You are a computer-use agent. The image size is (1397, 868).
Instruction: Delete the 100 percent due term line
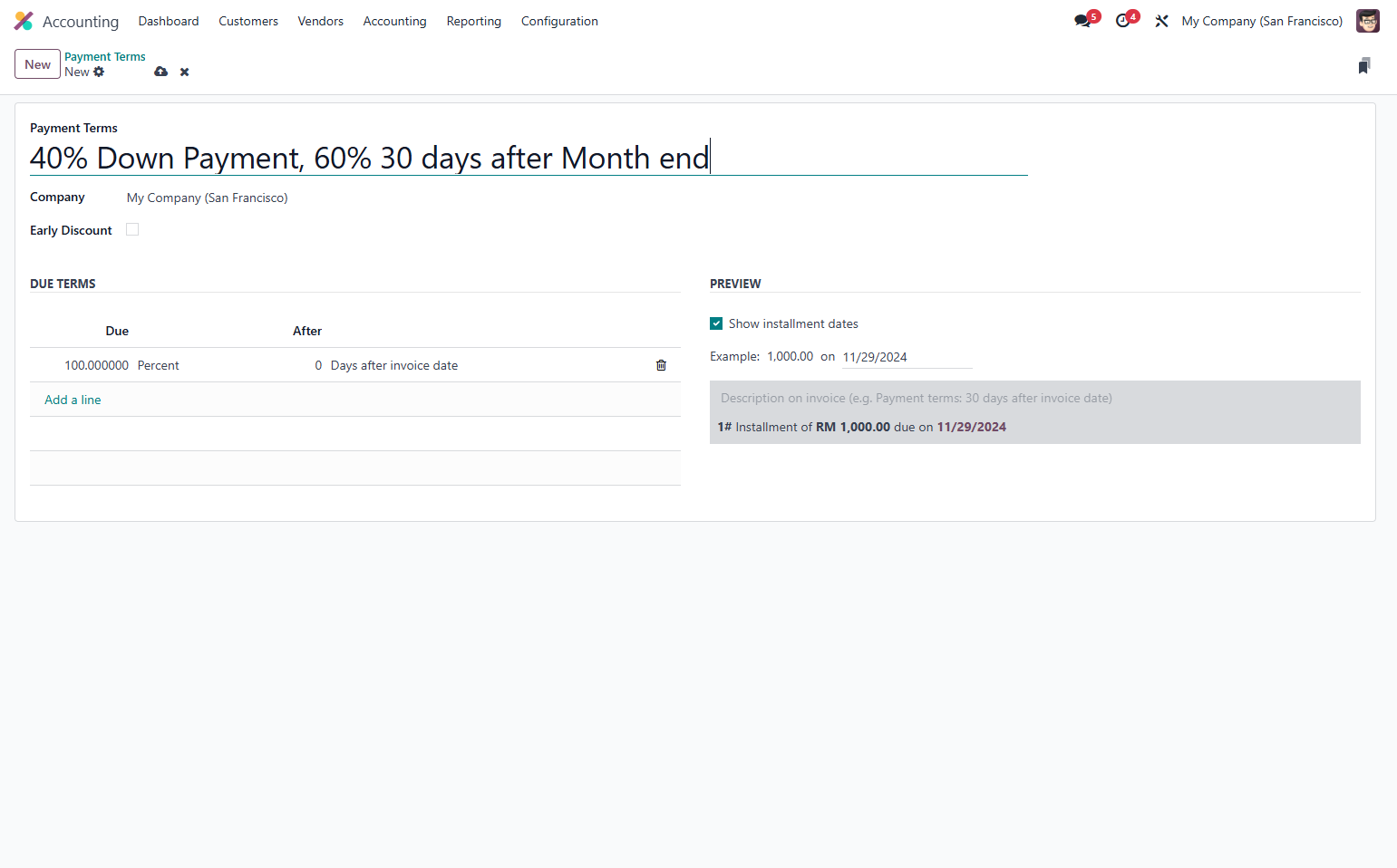pos(661,365)
